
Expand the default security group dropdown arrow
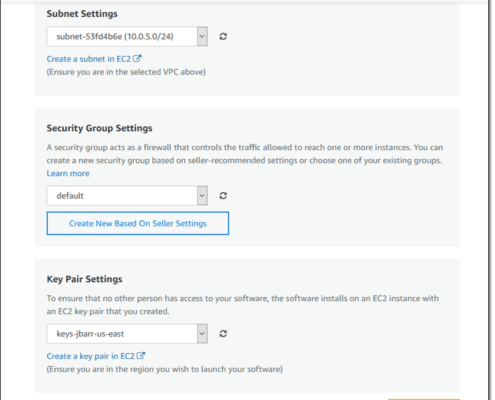click(x=202, y=196)
